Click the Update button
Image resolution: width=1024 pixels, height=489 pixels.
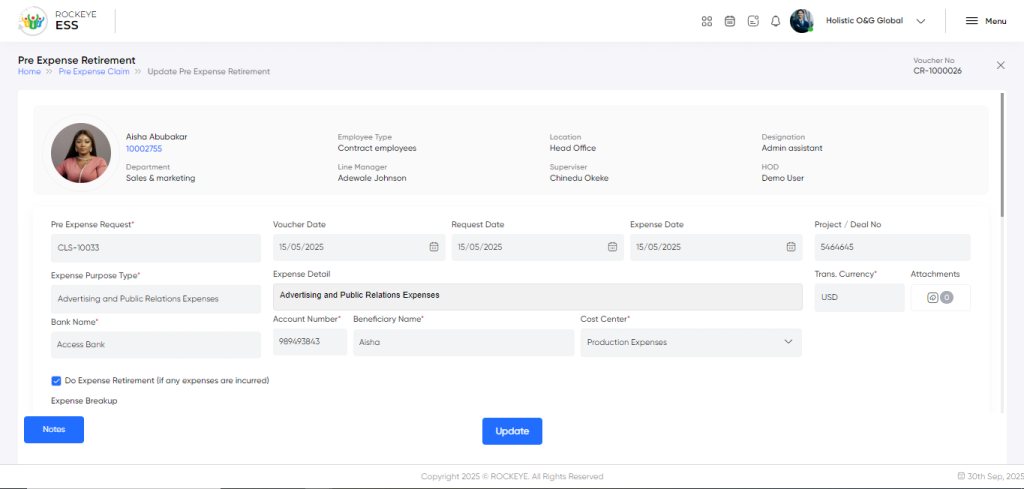click(512, 431)
